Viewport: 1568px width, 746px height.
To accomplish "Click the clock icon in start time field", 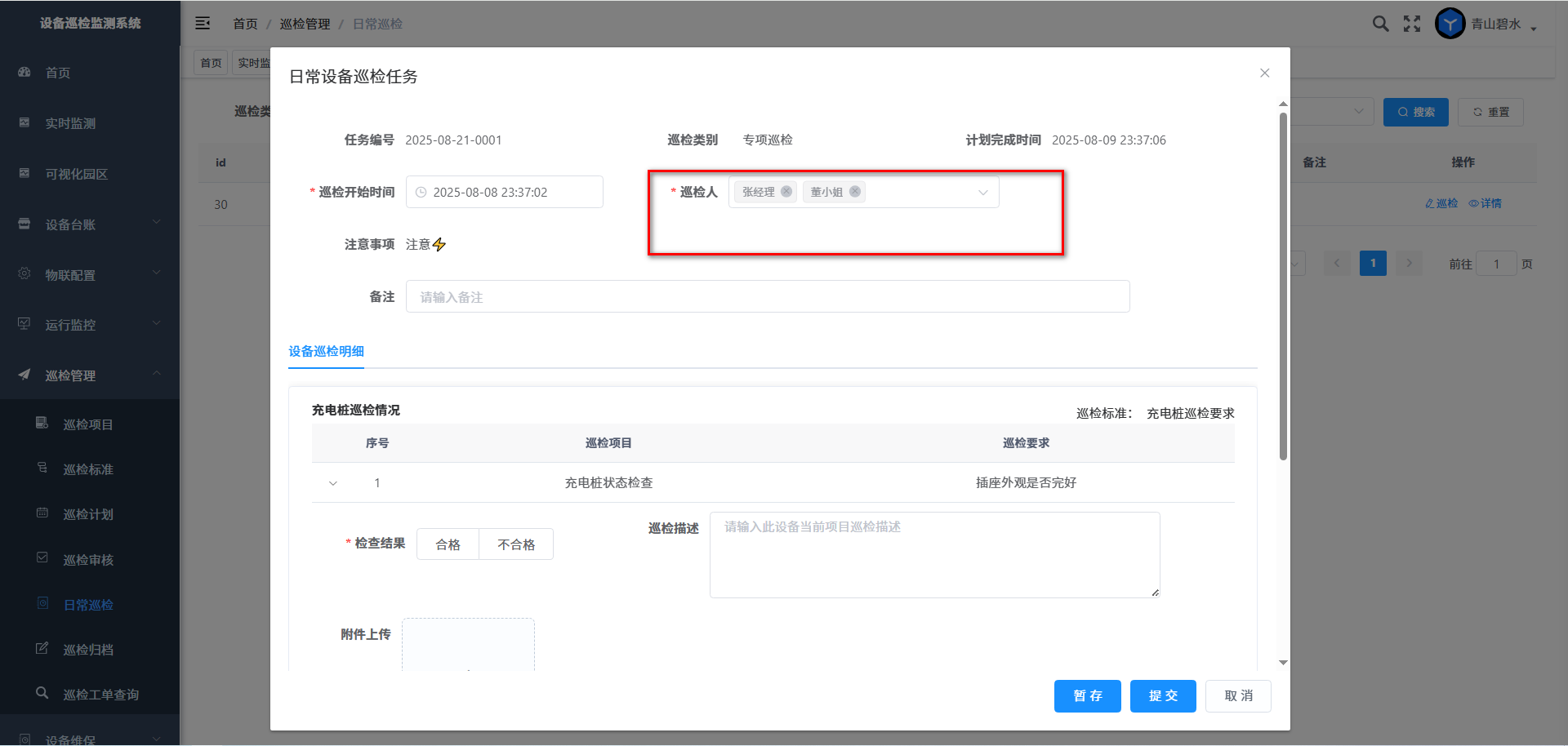I will [421, 193].
